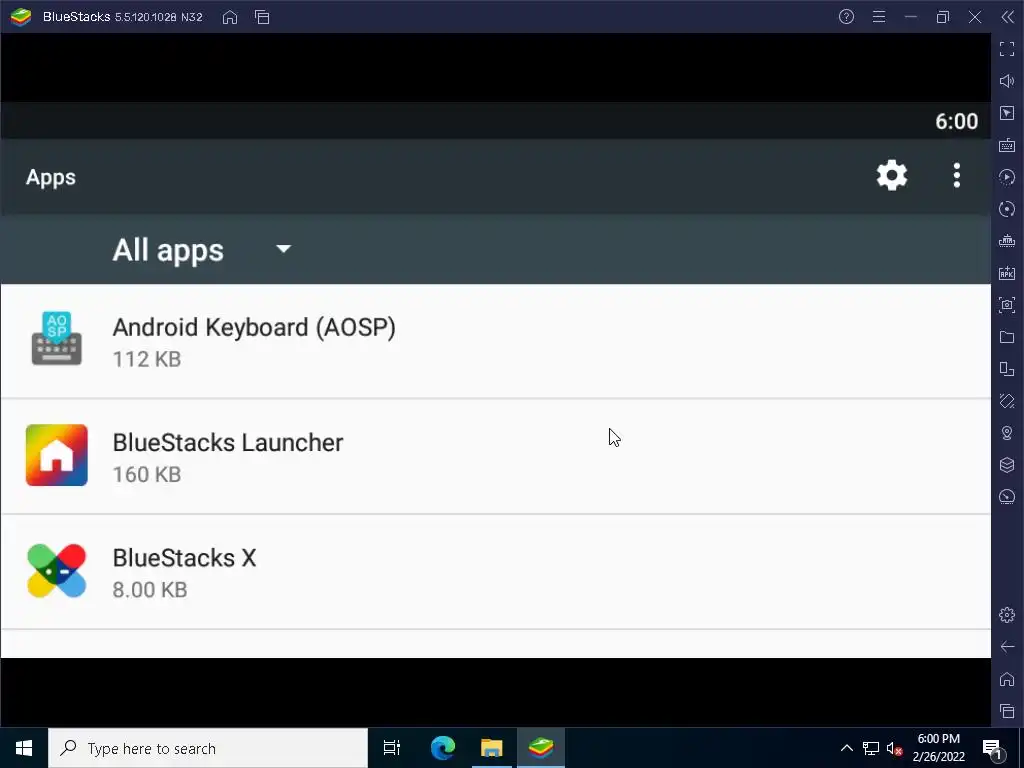This screenshot has width=1024, height=768.
Task: Open the three-dot overflow menu
Action: click(957, 176)
